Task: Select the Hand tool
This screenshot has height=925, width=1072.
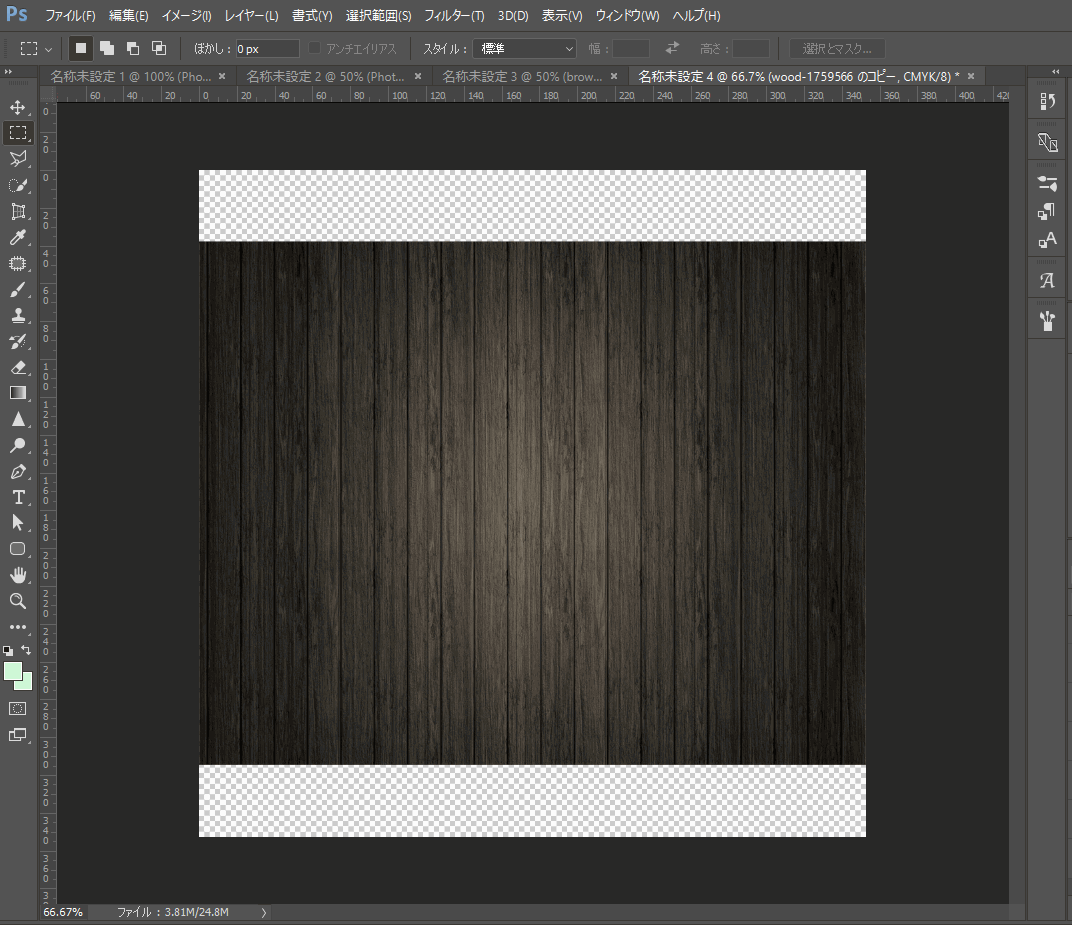Action: [18, 575]
